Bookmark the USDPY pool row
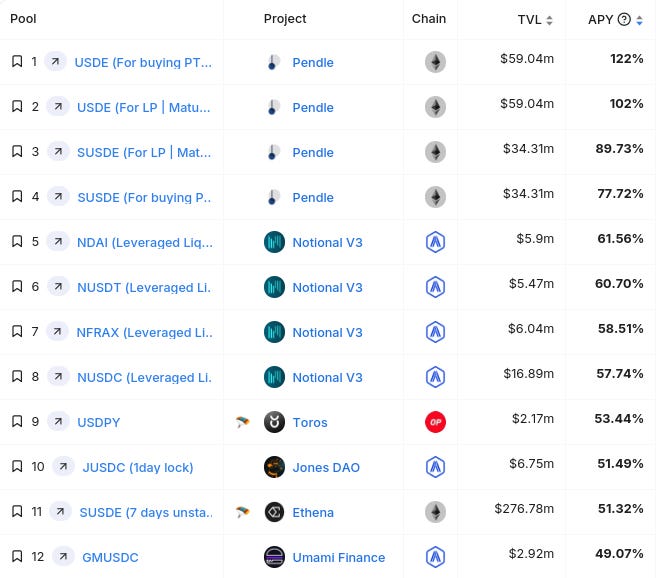This screenshot has width=656, height=578. [x=17, y=421]
